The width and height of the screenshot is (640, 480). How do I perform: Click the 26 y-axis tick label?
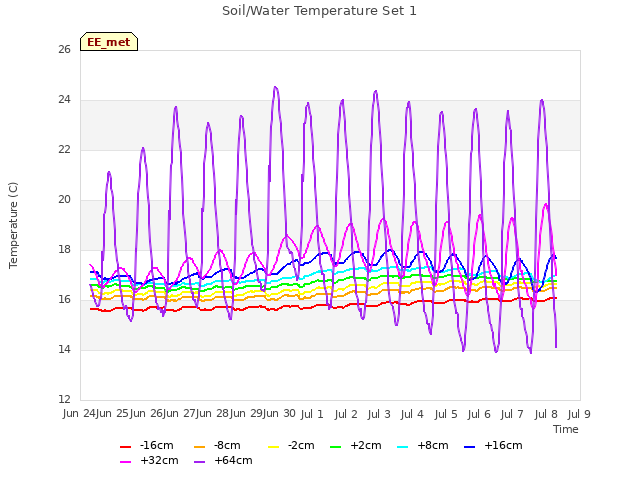point(64,49)
